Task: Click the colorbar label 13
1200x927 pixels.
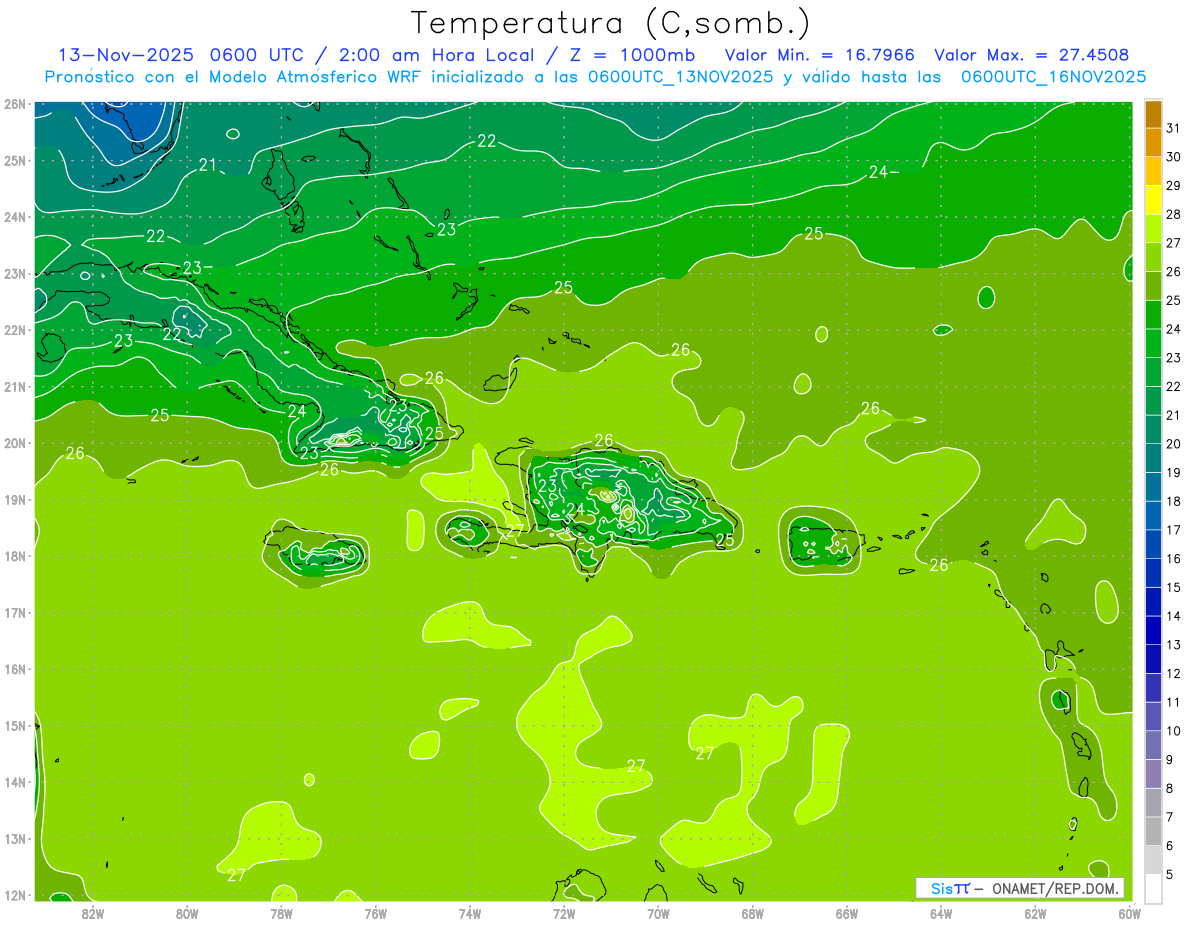Action: click(1174, 645)
